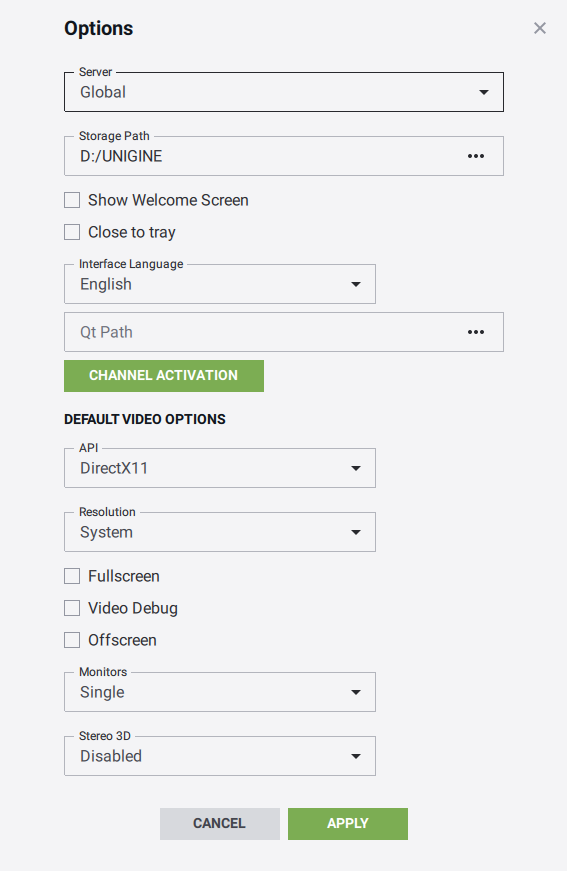This screenshot has width=567, height=871.
Task: Click the Stereo 3D dropdown arrow
Action: tap(356, 756)
